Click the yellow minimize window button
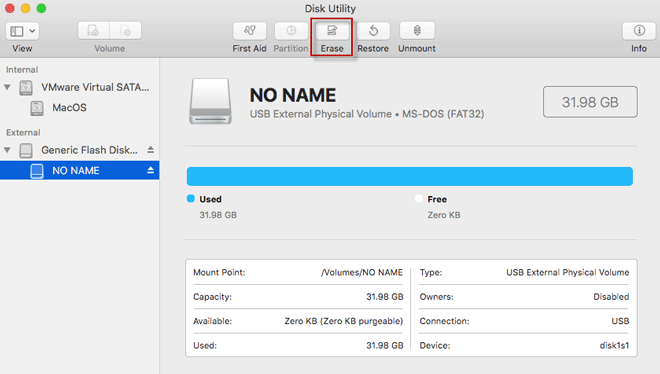The image size is (660, 374). pos(25,8)
